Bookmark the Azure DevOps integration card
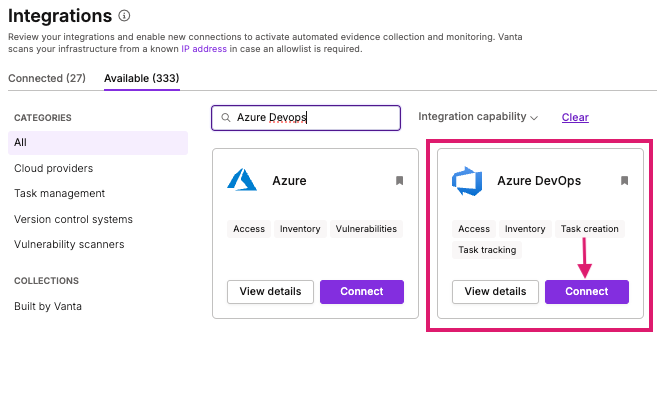 [624, 181]
